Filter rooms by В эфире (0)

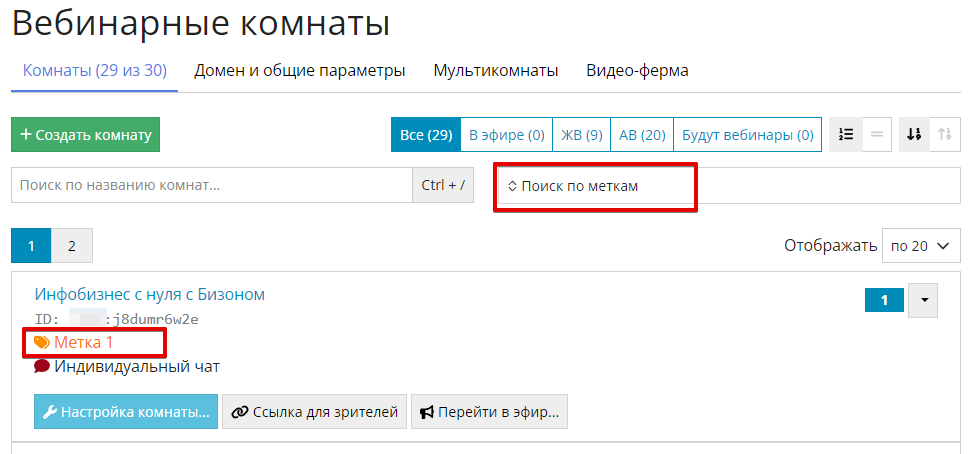click(x=506, y=135)
